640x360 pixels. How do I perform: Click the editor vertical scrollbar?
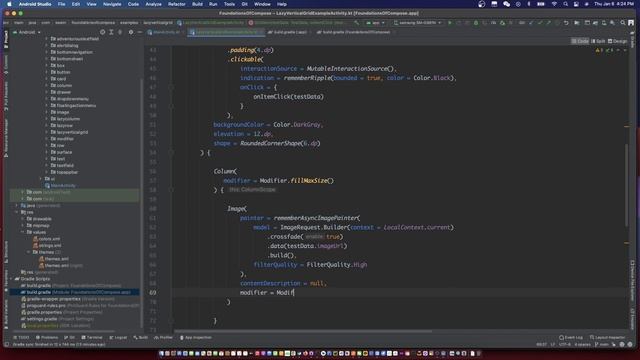(627, 184)
